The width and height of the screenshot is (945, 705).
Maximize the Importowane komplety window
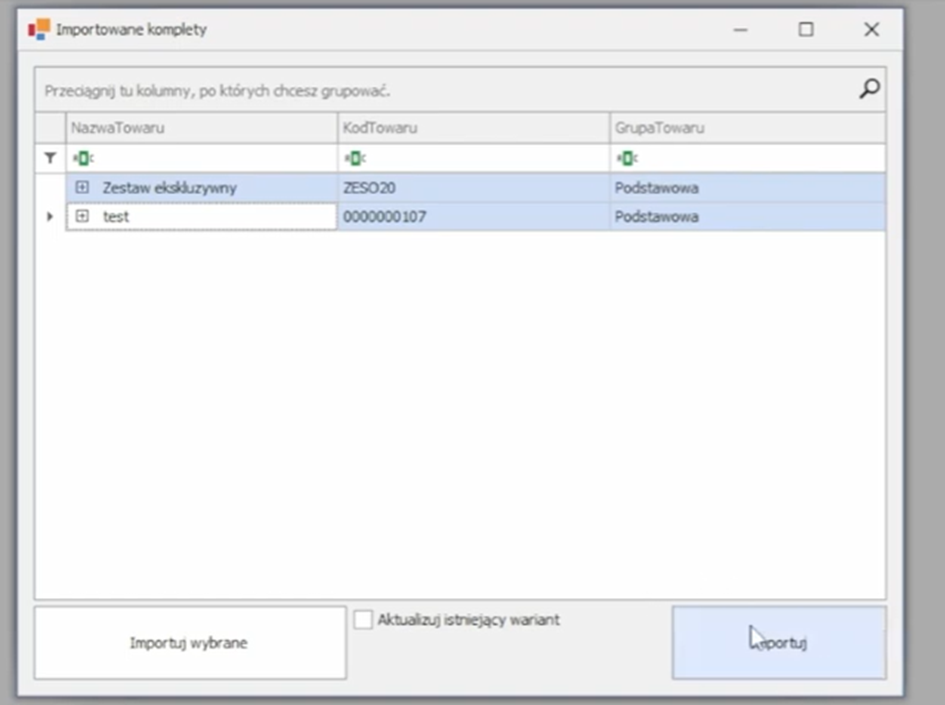805,30
